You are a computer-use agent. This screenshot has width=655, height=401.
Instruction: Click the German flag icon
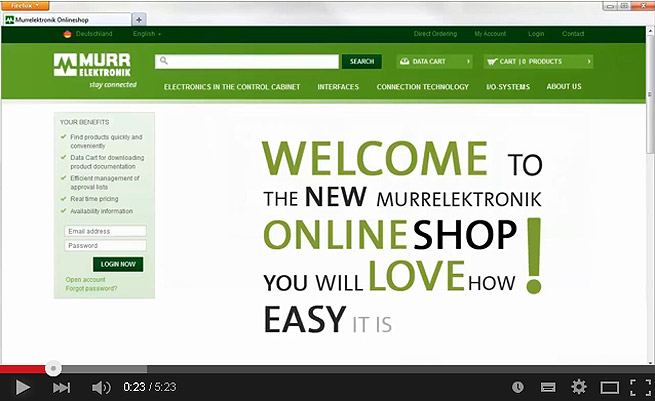pos(67,34)
